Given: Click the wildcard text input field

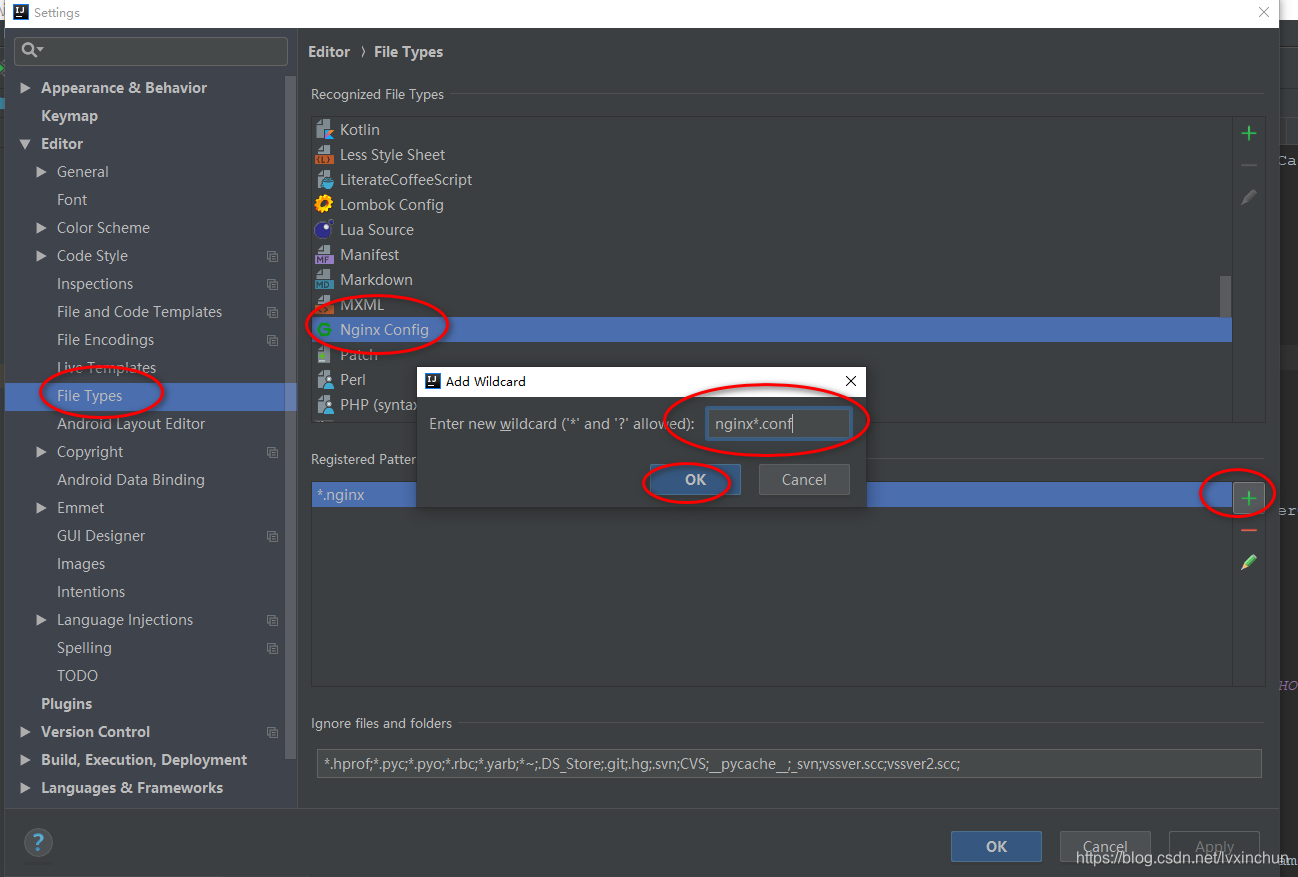Looking at the screenshot, I should pos(778,424).
